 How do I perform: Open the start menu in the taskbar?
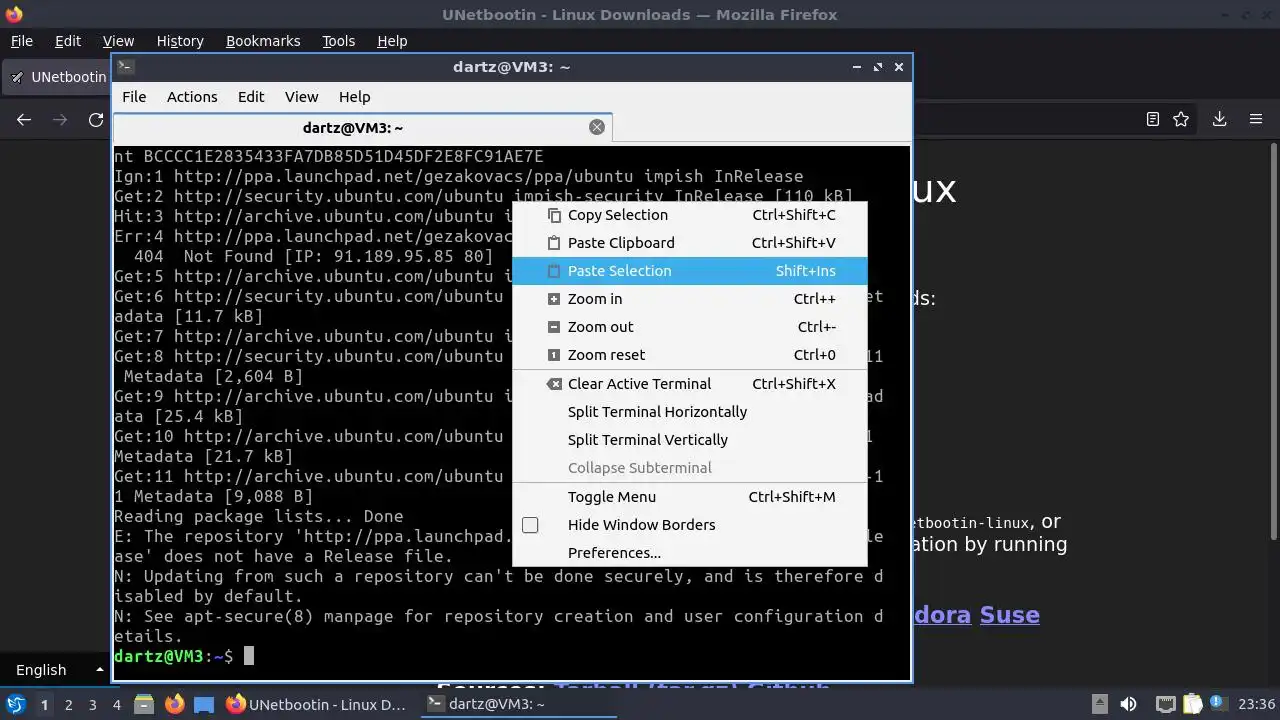click(16, 704)
